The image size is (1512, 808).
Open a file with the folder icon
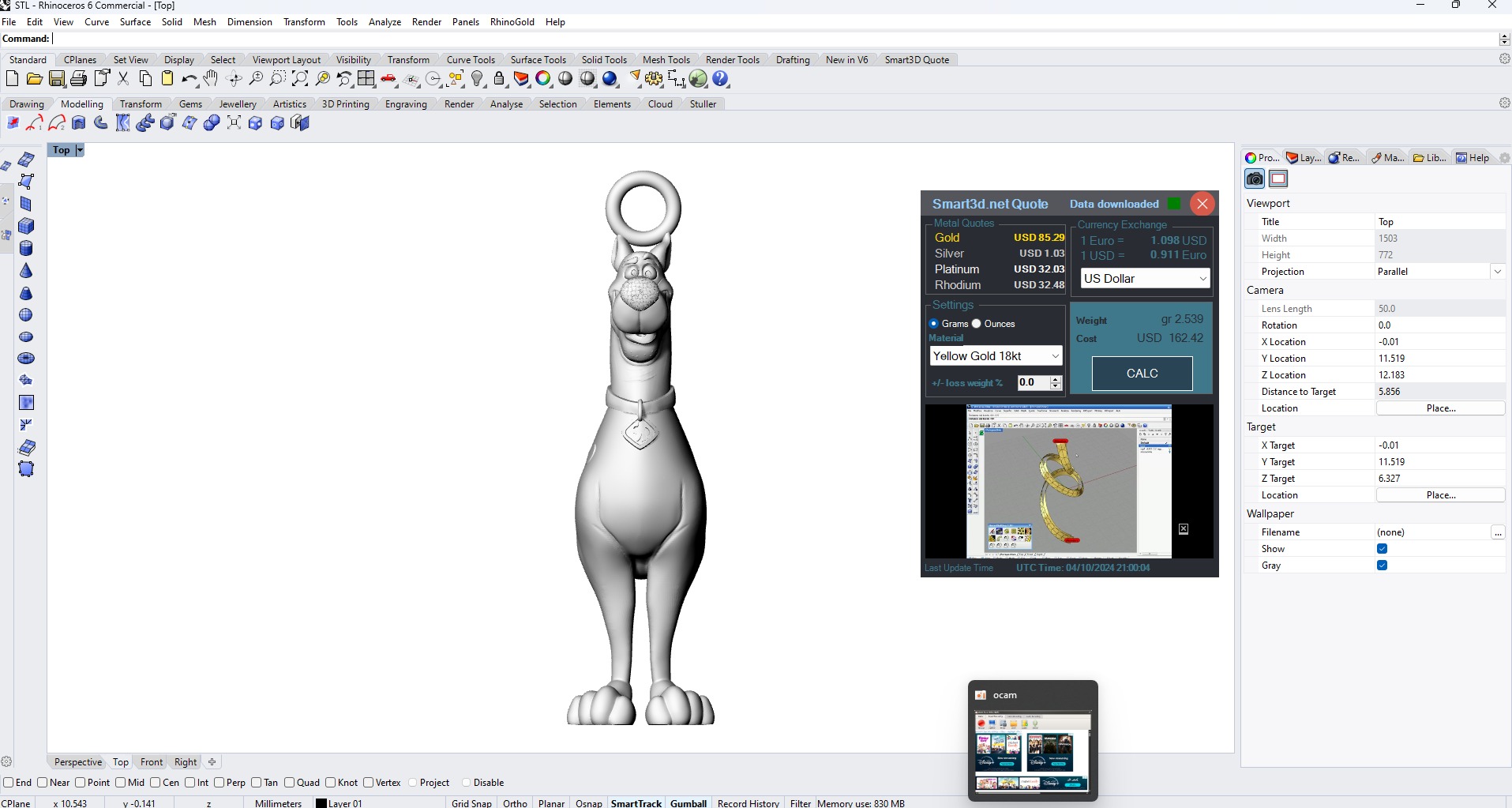[34, 78]
